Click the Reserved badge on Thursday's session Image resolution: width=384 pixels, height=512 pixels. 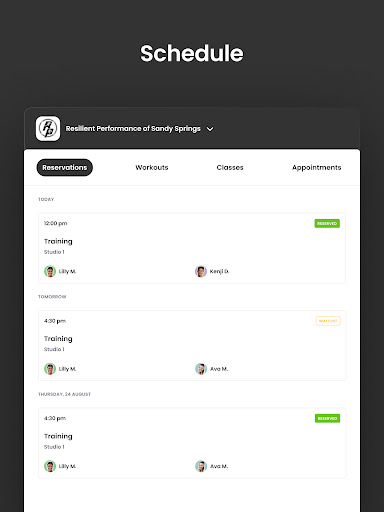click(327, 418)
